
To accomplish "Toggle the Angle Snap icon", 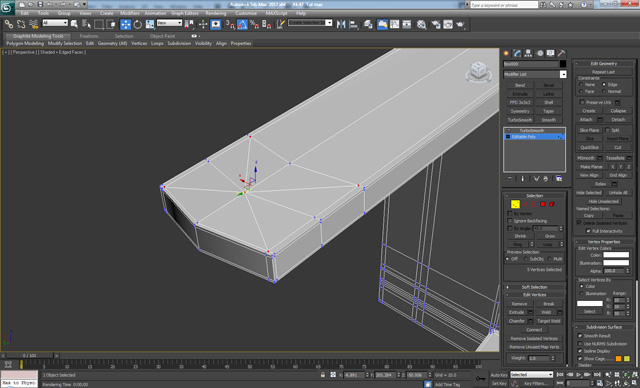I will coord(242,24).
